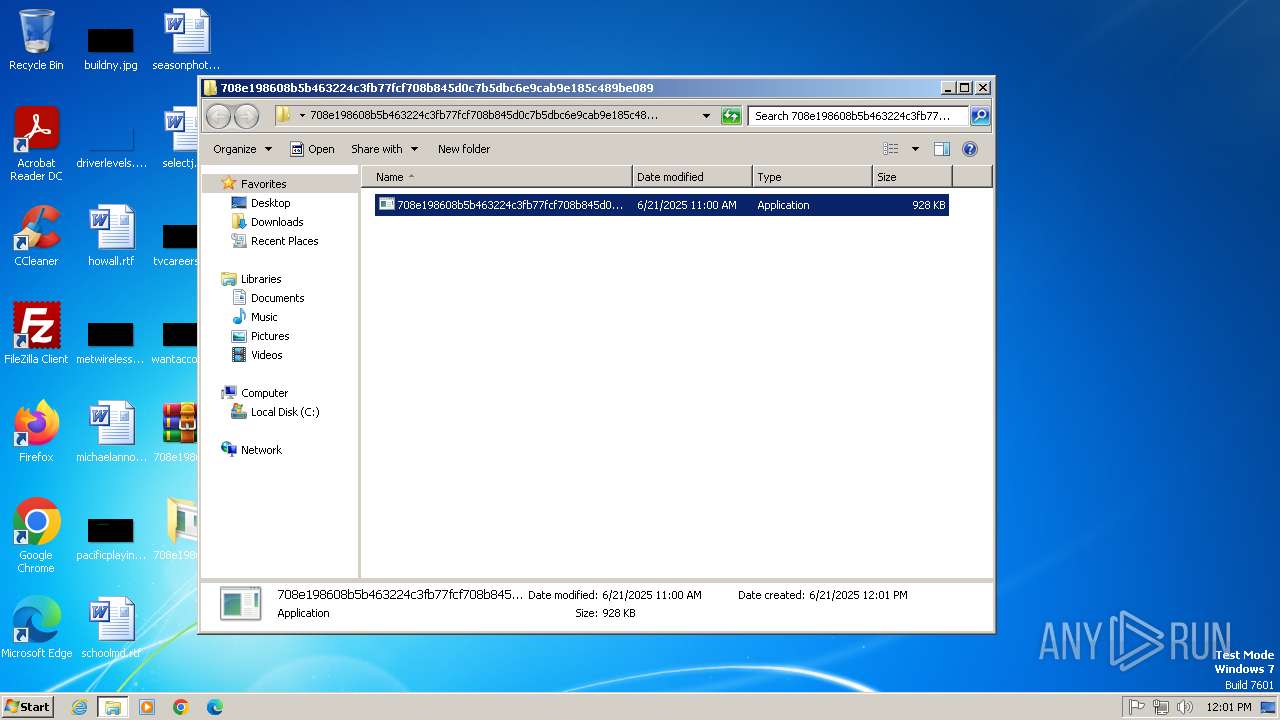Open Google Chrome desktop shortcut

tap(36, 536)
